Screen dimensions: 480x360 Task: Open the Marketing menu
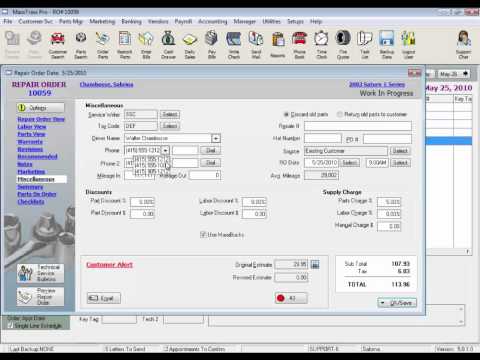click(x=102, y=21)
